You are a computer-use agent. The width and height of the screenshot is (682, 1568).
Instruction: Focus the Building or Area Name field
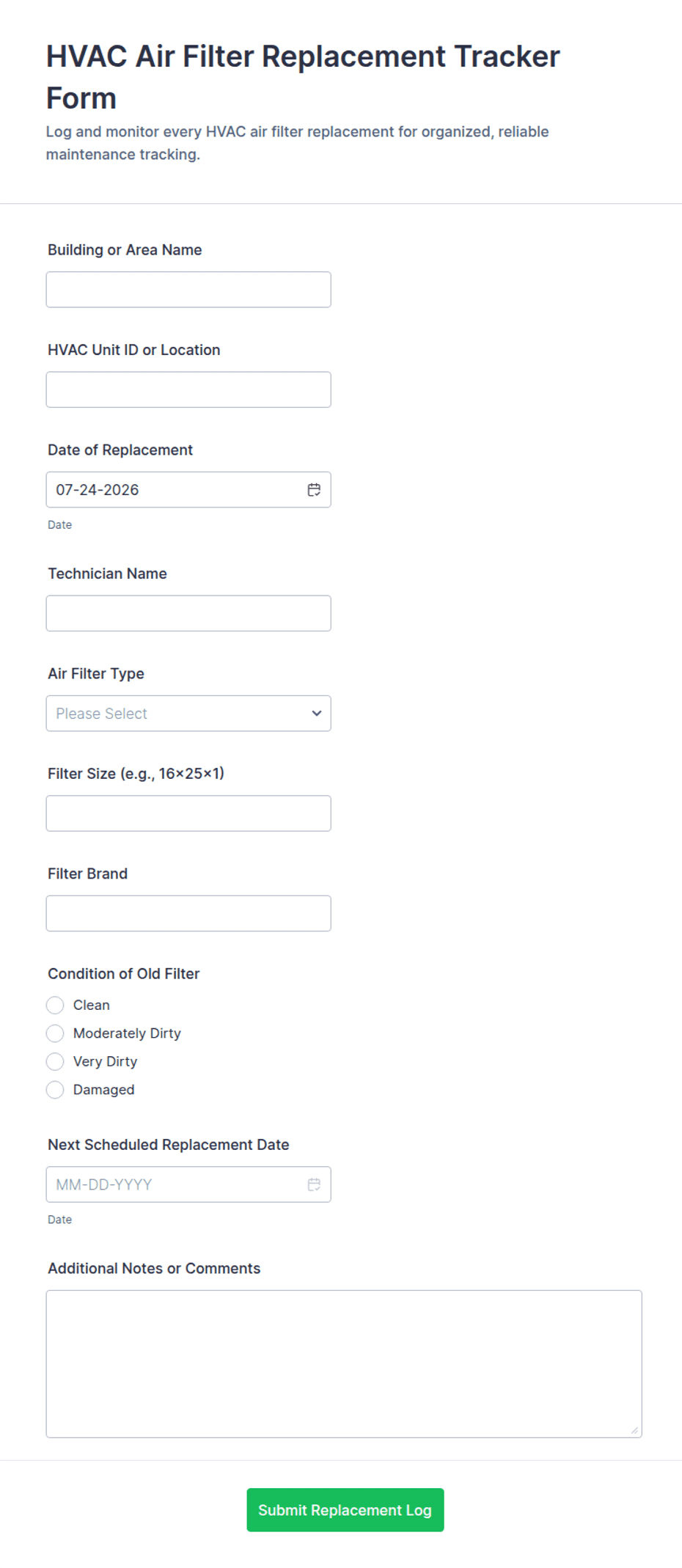[188, 290]
